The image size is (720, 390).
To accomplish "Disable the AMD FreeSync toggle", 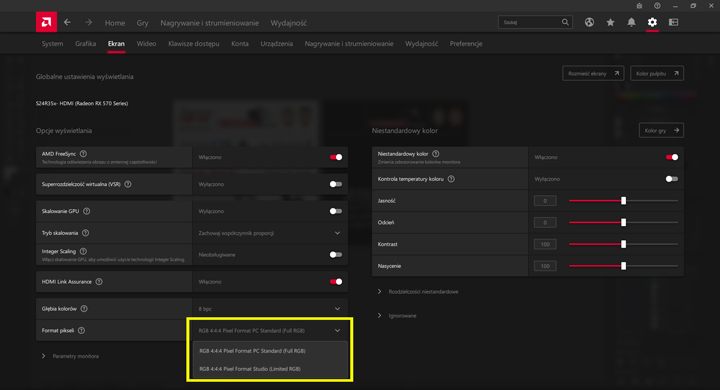I will 336,157.
